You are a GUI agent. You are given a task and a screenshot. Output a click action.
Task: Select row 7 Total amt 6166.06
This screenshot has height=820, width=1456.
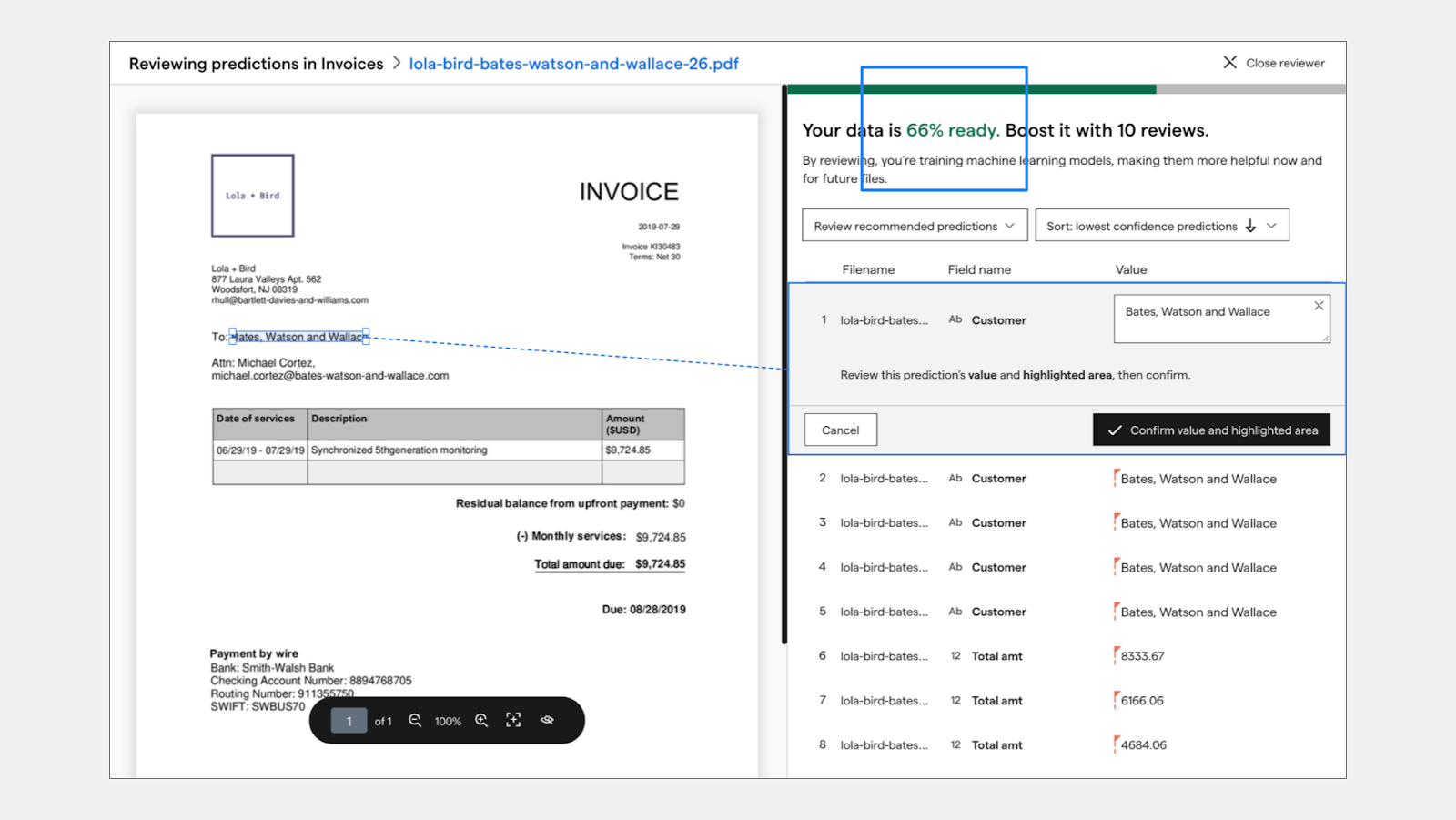(1066, 701)
